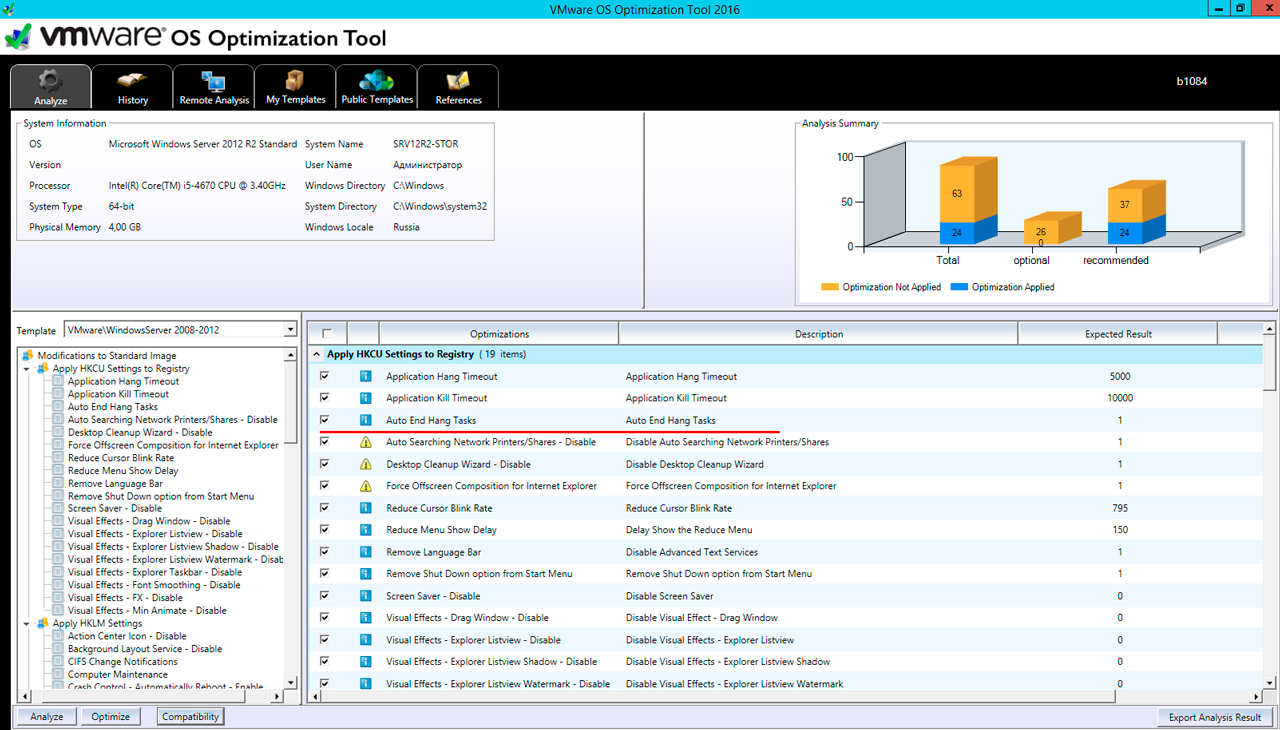Open the History tab icon
The width and height of the screenshot is (1280, 730).
(132, 82)
